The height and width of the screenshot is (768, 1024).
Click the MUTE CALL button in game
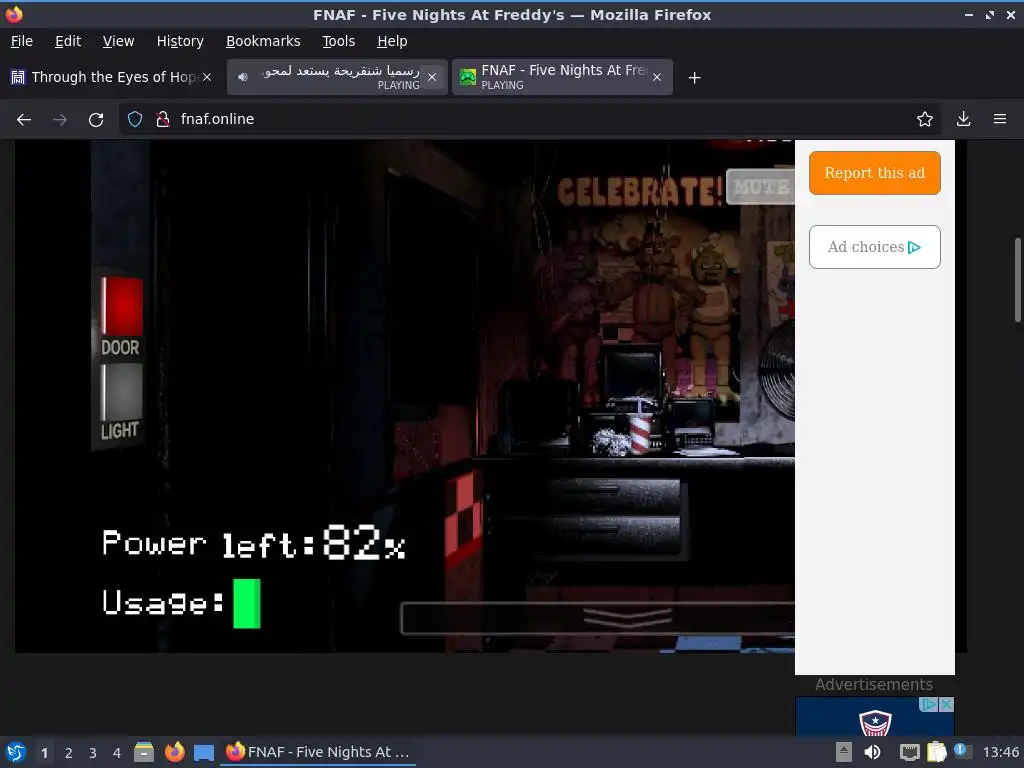(x=761, y=187)
